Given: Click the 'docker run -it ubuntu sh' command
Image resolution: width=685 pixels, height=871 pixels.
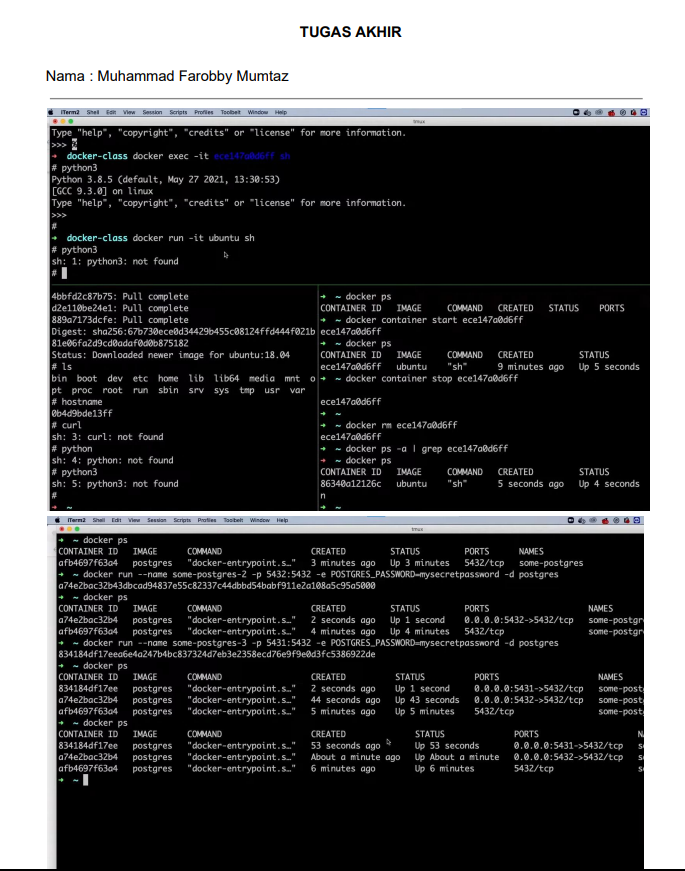Looking at the screenshot, I should click(x=193, y=238).
